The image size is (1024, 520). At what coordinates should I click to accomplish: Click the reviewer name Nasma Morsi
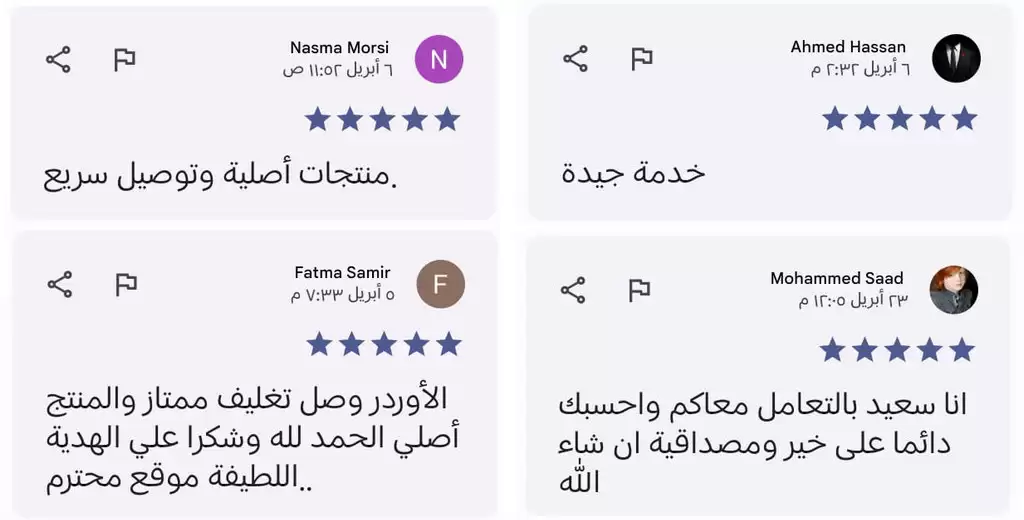click(x=339, y=48)
